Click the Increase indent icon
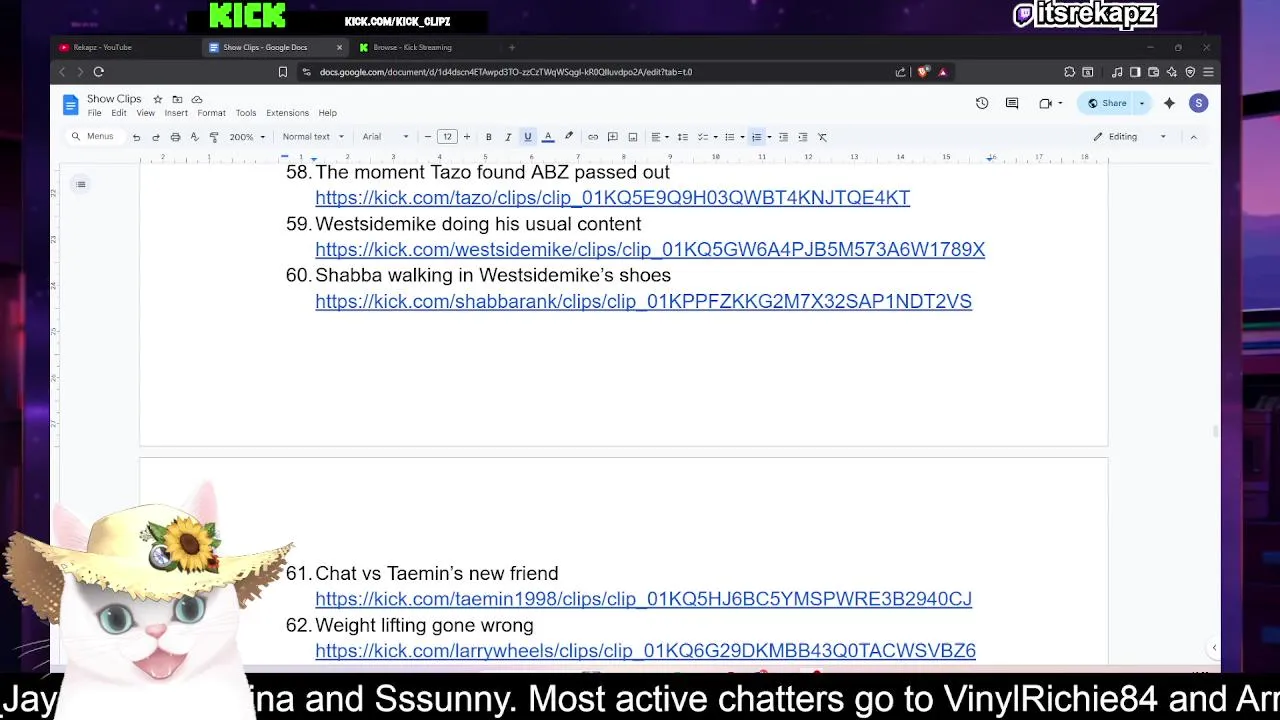Image resolution: width=1280 pixels, height=720 pixels. pyautogui.click(x=802, y=137)
